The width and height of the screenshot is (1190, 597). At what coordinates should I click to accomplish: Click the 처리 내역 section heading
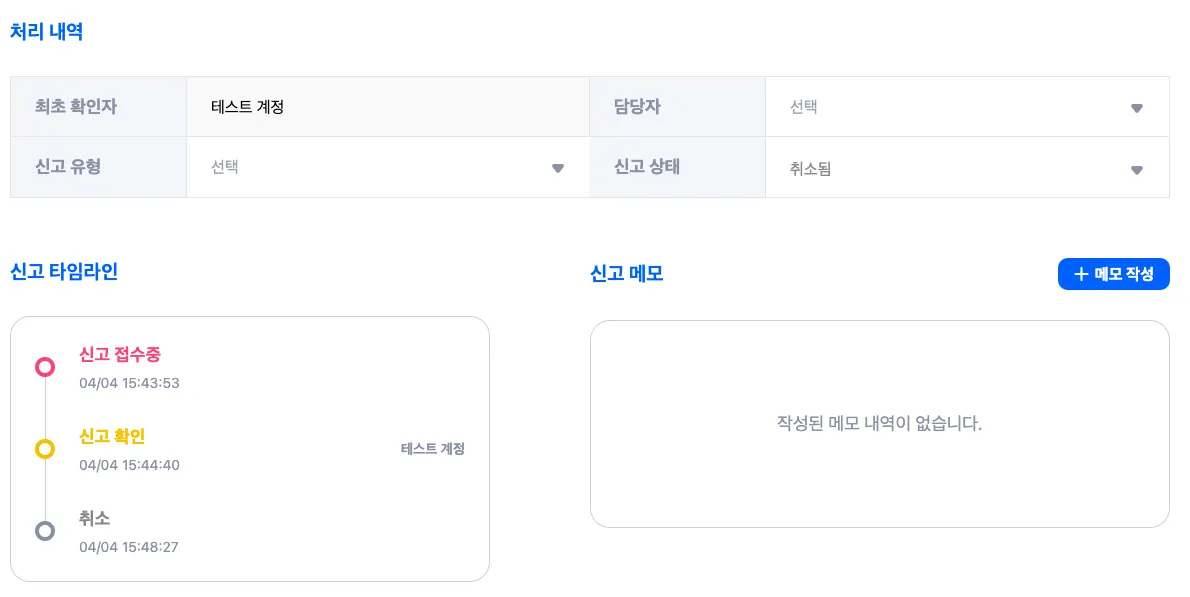click(x=46, y=32)
